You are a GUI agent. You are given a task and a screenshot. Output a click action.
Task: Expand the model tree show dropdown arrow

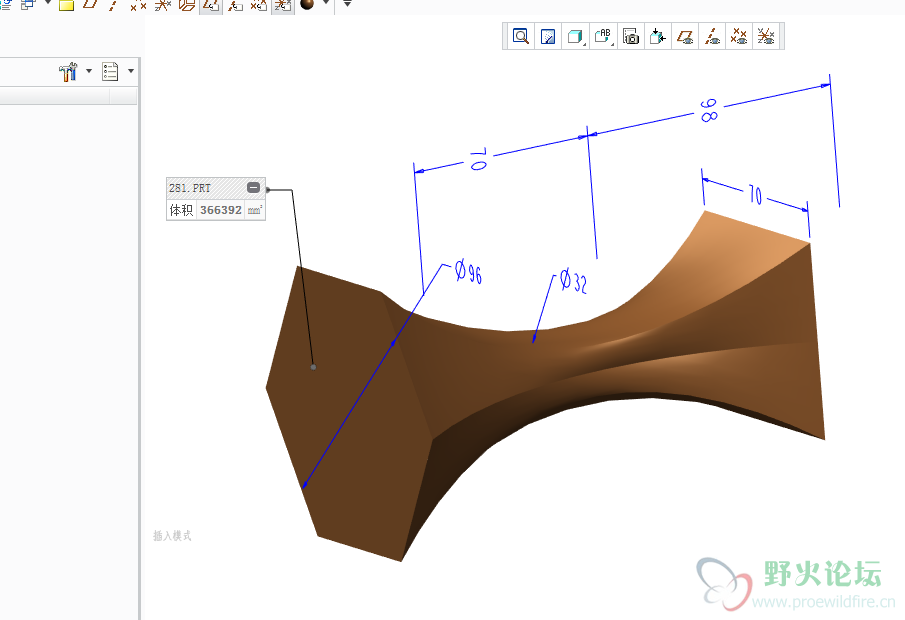(131, 71)
